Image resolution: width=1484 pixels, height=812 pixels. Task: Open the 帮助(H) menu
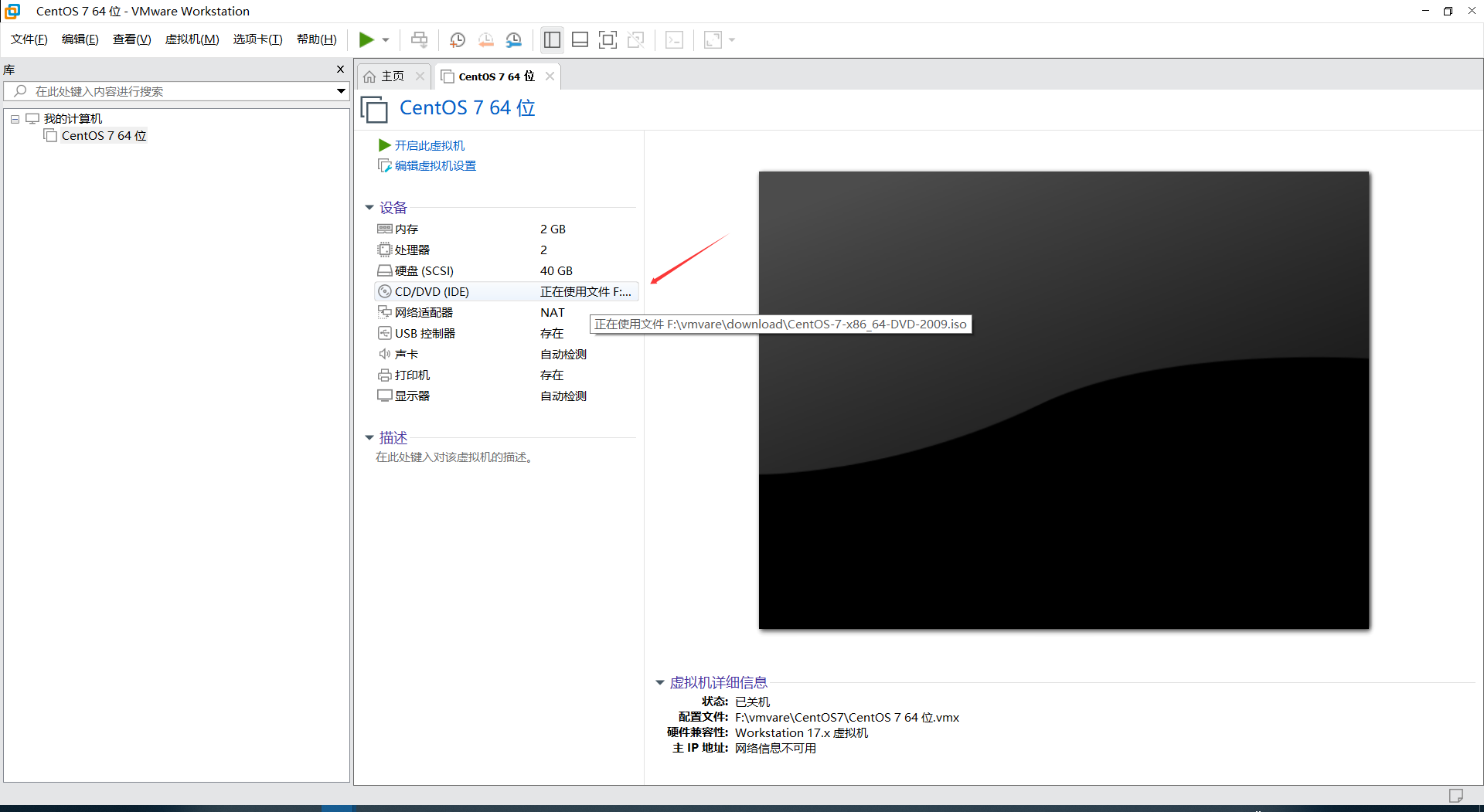pos(317,39)
